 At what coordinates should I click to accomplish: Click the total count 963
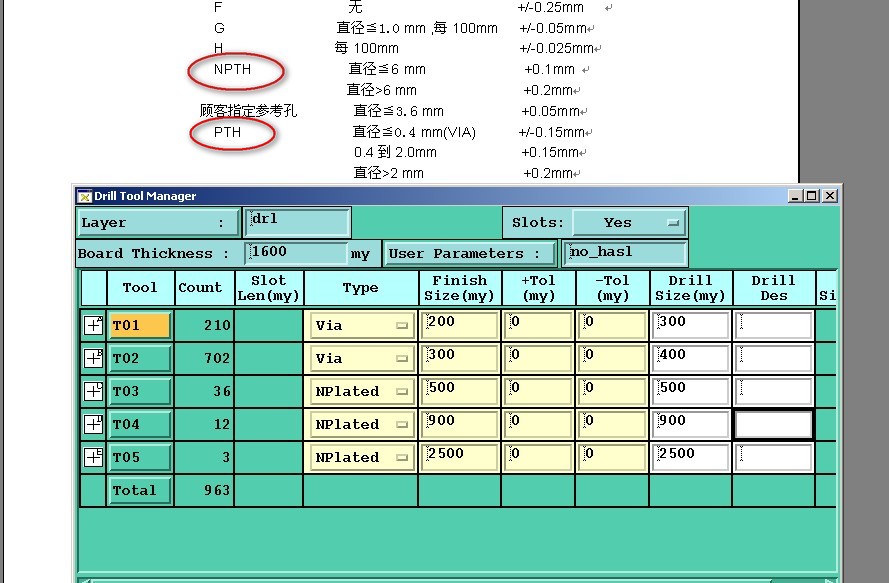[x=217, y=490]
